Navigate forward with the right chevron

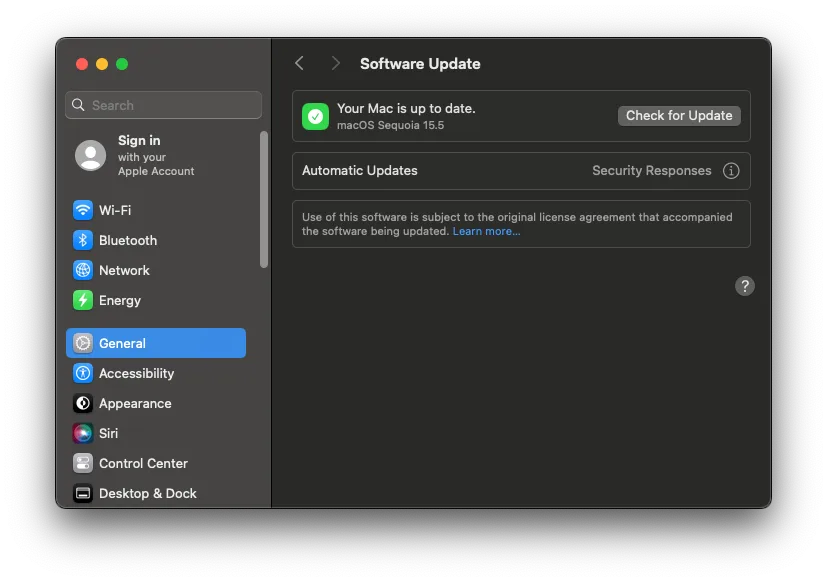[x=335, y=62]
